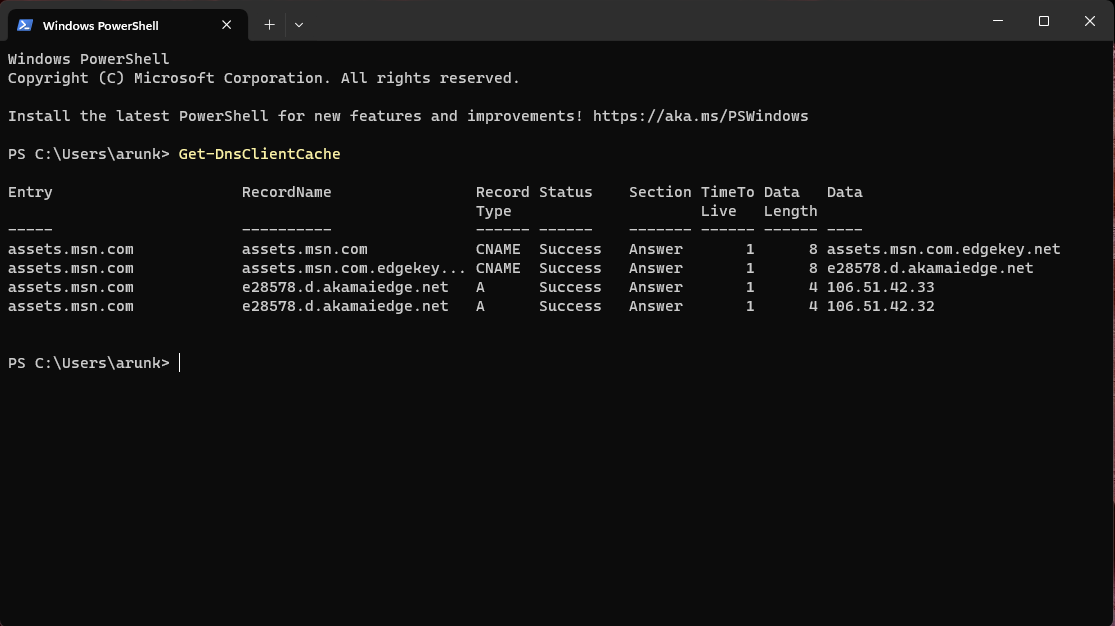The height and width of the screenshot is (626, 1115).
Task: Click the Get-DnsClientCache command text
Action: pyautogui.click(x=260, y=154)
